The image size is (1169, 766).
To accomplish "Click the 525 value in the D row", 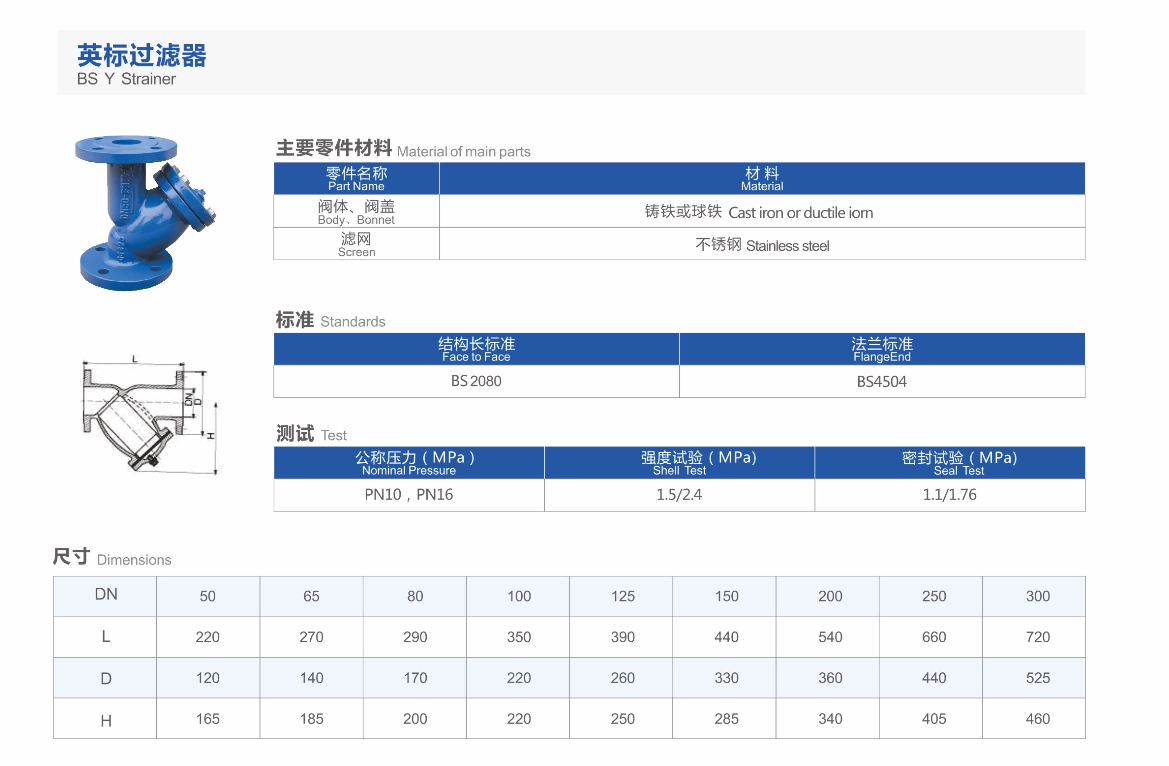I will (x=1037, y=678).
